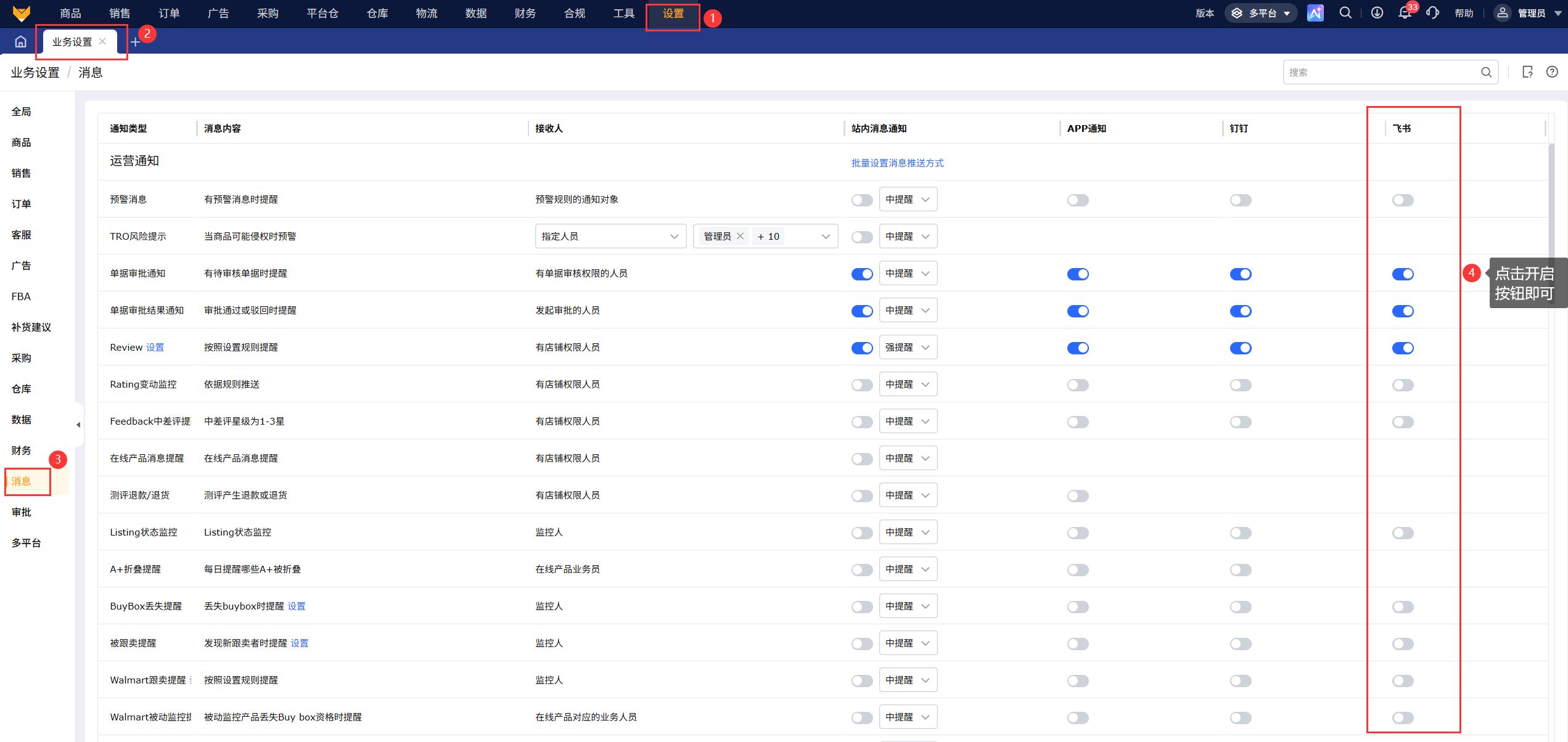Select 补货建议 in the left sidebar

click(31, 327)
